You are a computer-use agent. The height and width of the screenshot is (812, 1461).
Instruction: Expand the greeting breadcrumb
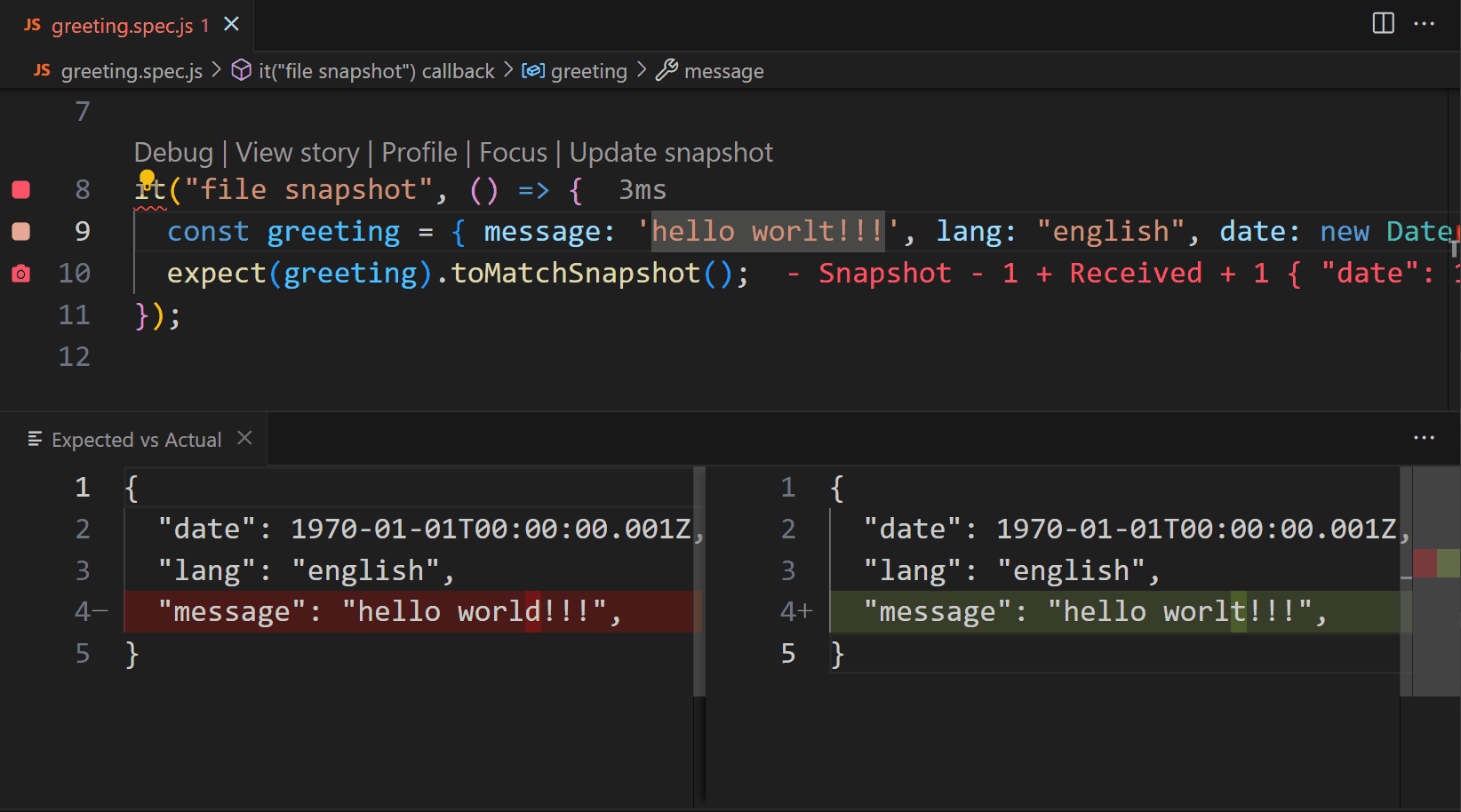click(590, 70)
